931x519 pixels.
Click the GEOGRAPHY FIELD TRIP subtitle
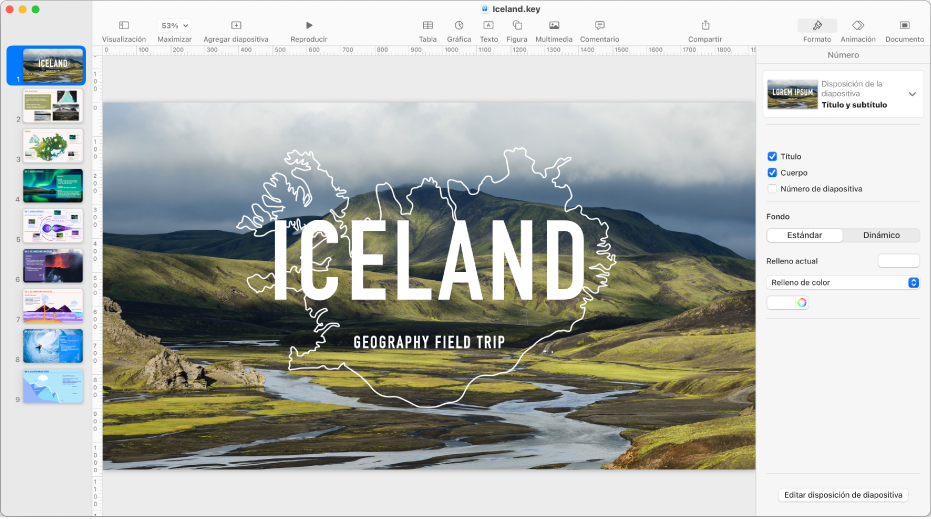click(x=429, y=342)
